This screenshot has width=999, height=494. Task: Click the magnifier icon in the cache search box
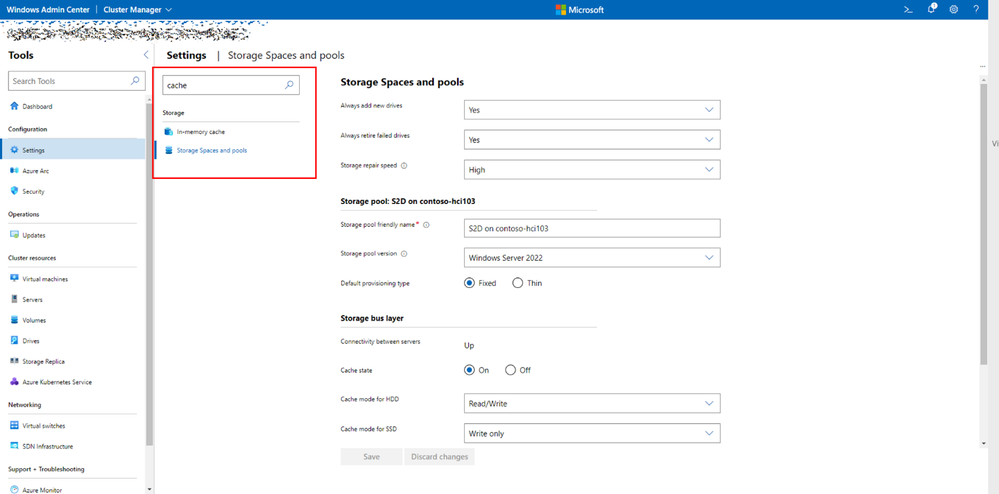click(x=289, y=85)
